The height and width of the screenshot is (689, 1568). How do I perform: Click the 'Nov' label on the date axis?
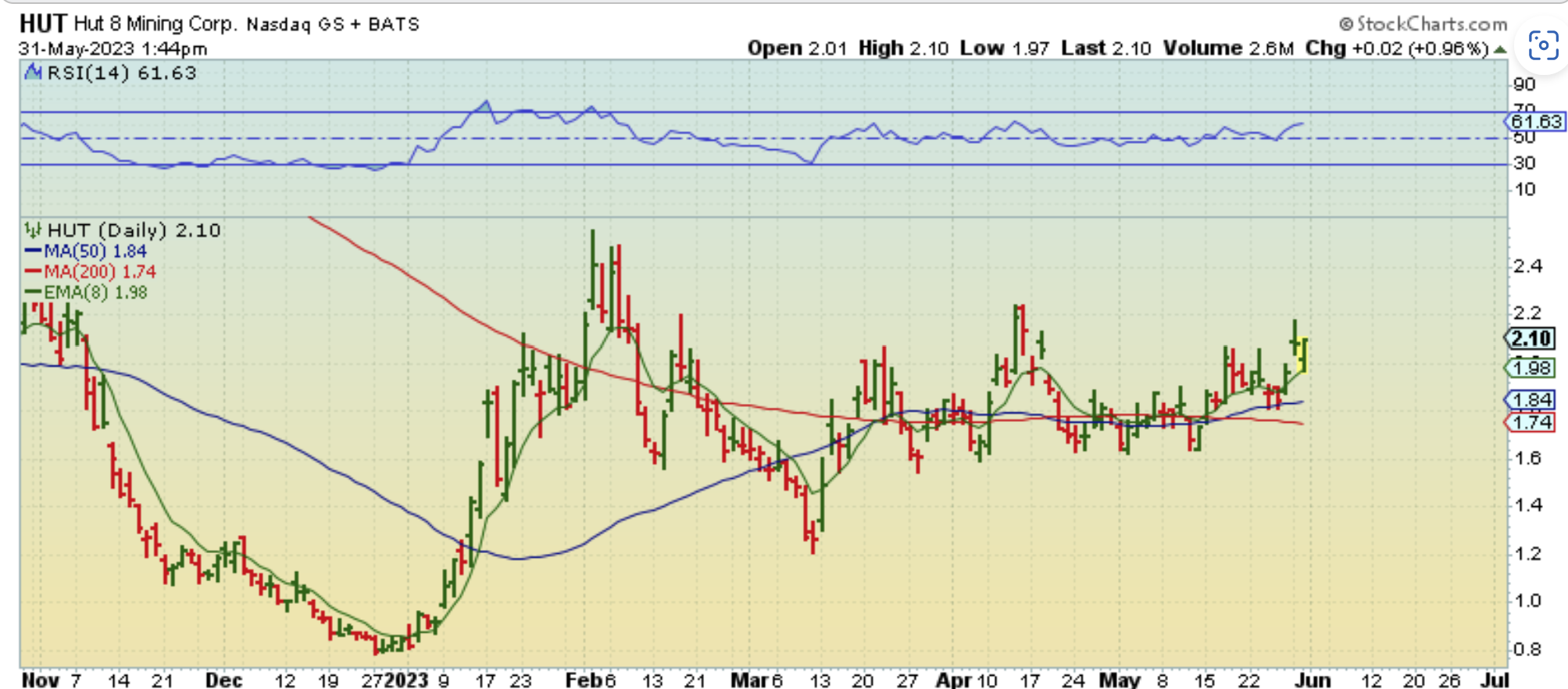pos(41,680)
